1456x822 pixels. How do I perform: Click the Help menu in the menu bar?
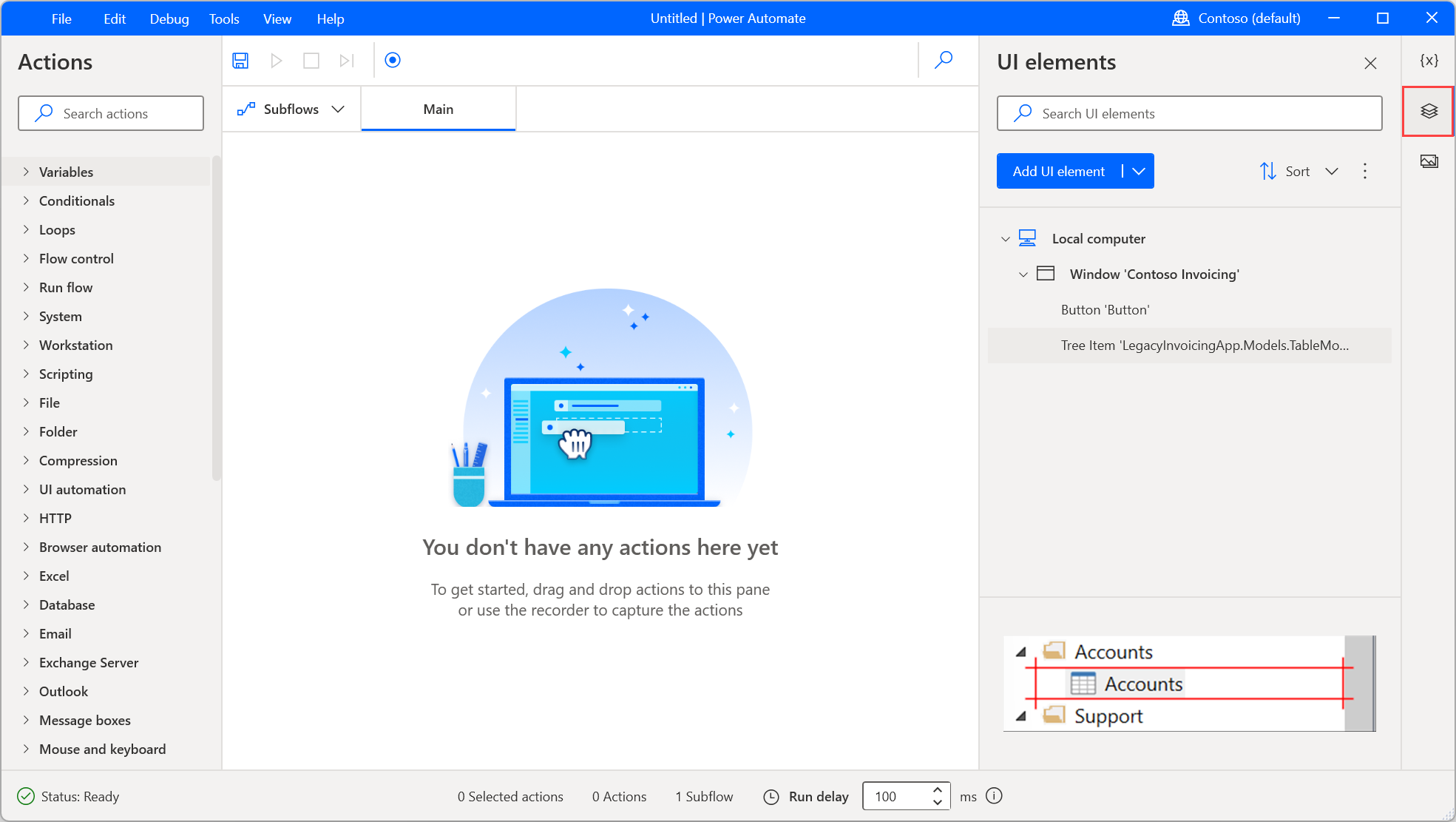tap(329, 17)
